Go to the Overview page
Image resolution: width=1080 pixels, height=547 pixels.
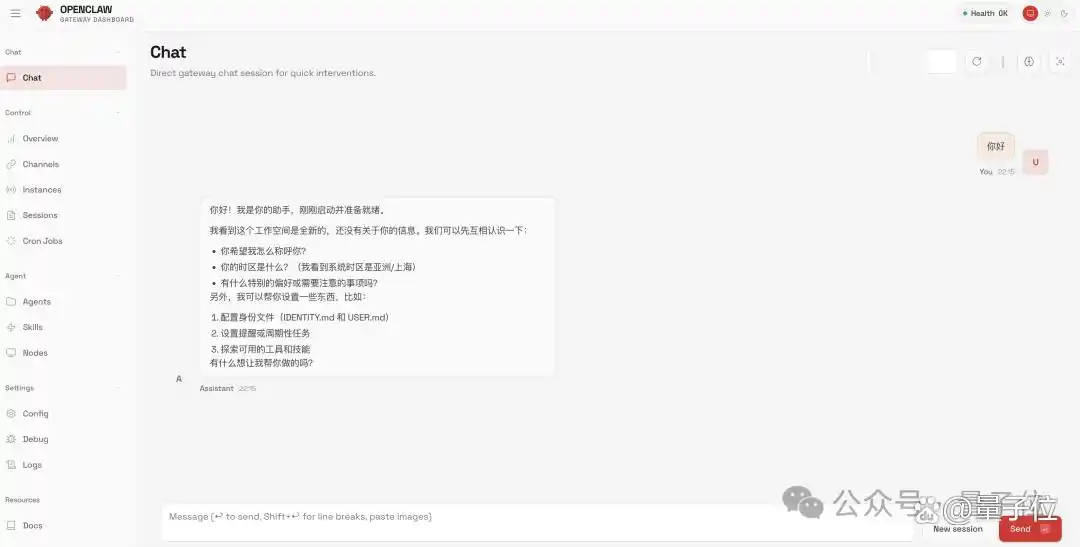click(x=40, y=139)
